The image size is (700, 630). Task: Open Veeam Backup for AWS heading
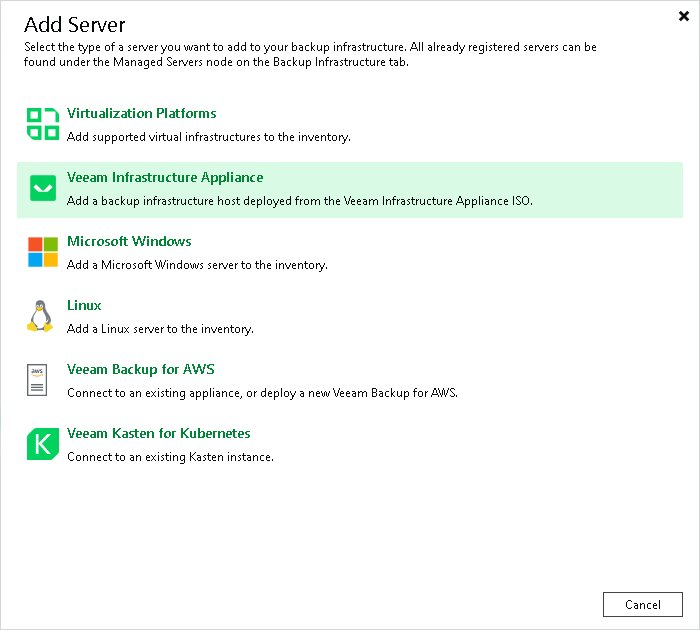pos(141,369)
